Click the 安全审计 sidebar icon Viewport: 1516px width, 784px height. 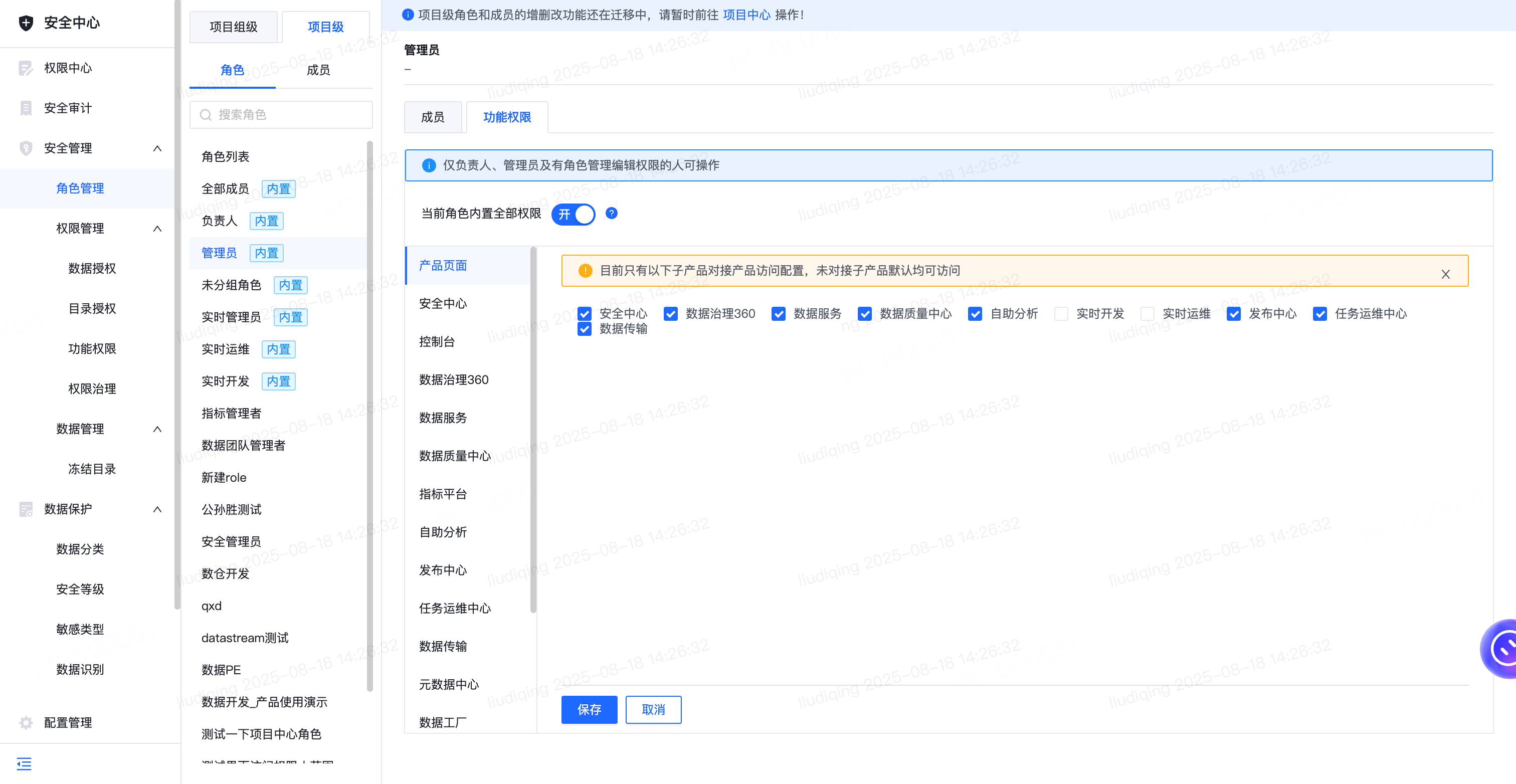25,108
